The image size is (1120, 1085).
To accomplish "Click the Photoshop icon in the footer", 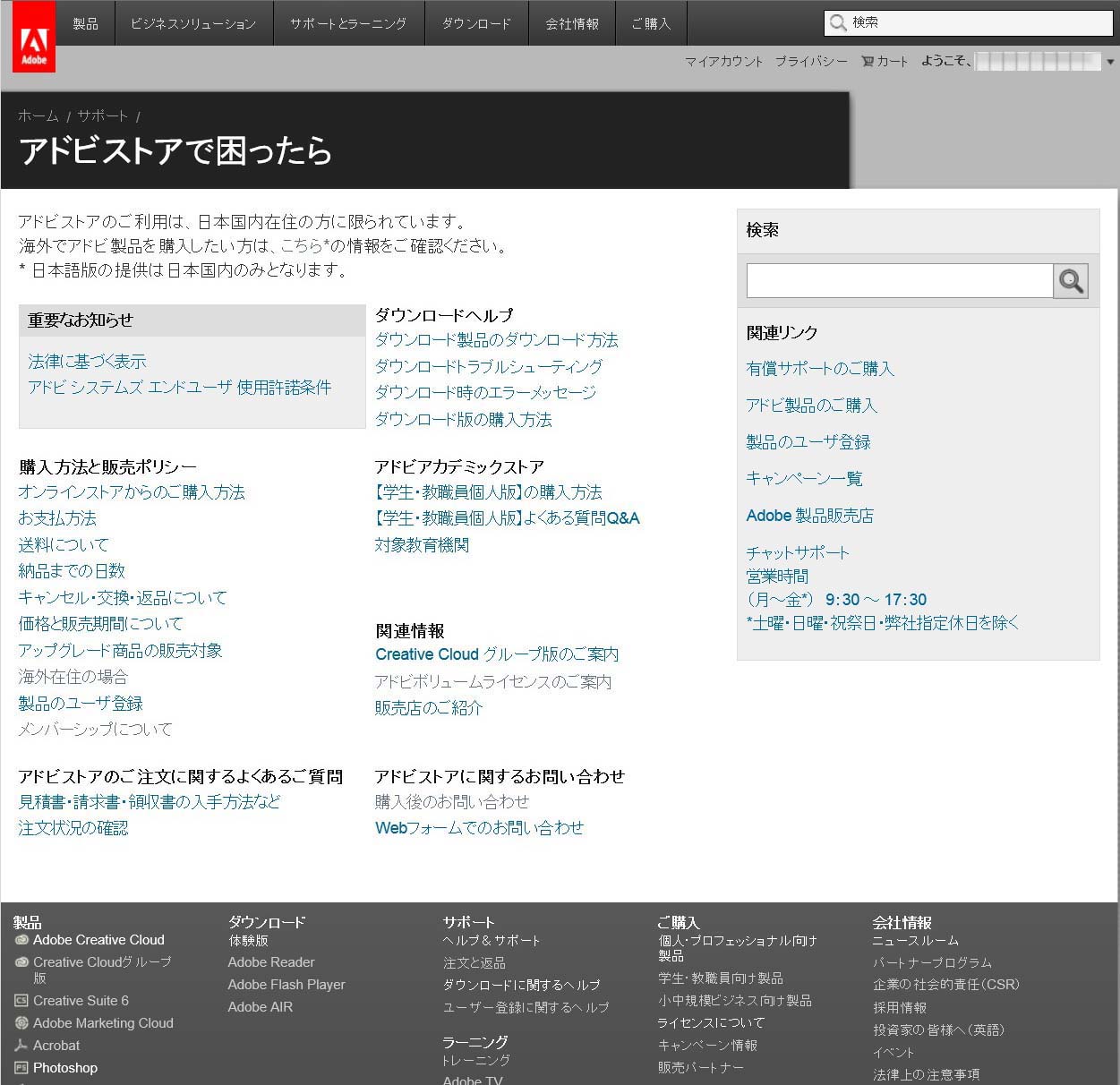I will pyautogui.click(x=21, y=1068).
